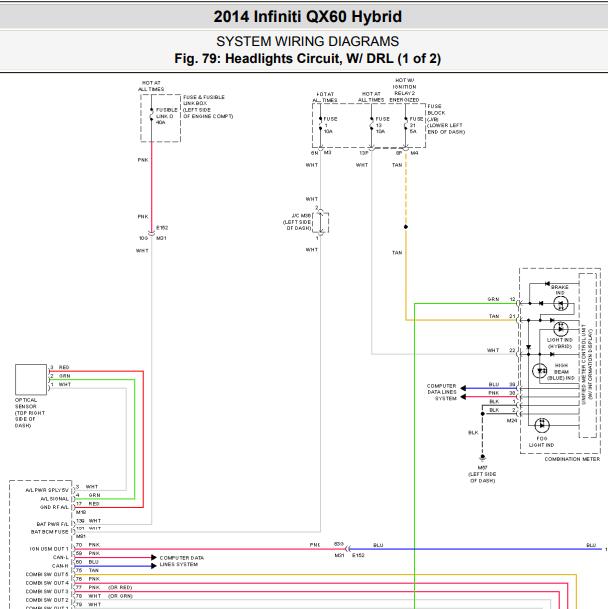608x609 pixels.
Task: Click the OPTICAL SENSOR description label
Action: pyautogui.click(x=30, y=413)
